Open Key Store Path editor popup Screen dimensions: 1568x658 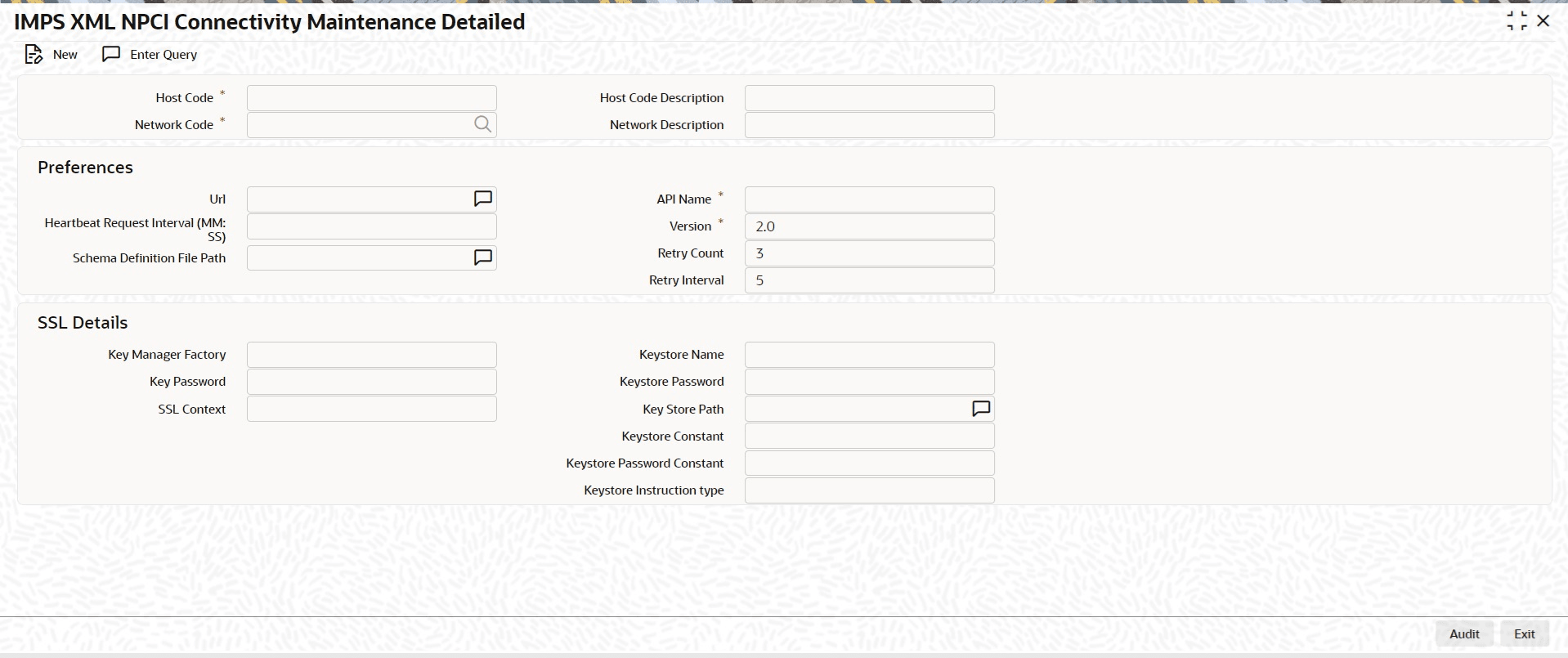tap(981, 409)
